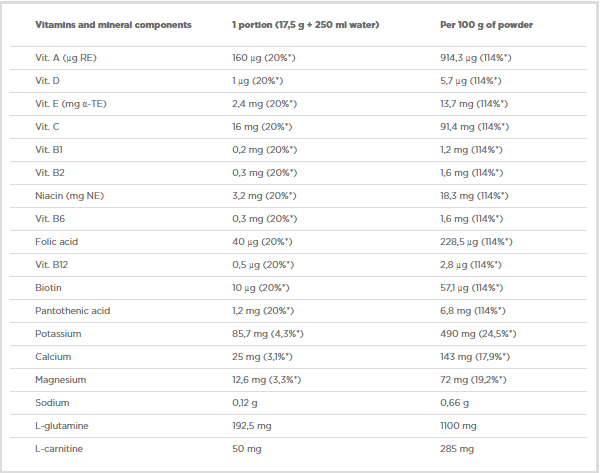The width and height of the screenshot is (600, 473).
Task: Click the Calcium value '143 mg (17,9%*)'
Action: [467, 357]
